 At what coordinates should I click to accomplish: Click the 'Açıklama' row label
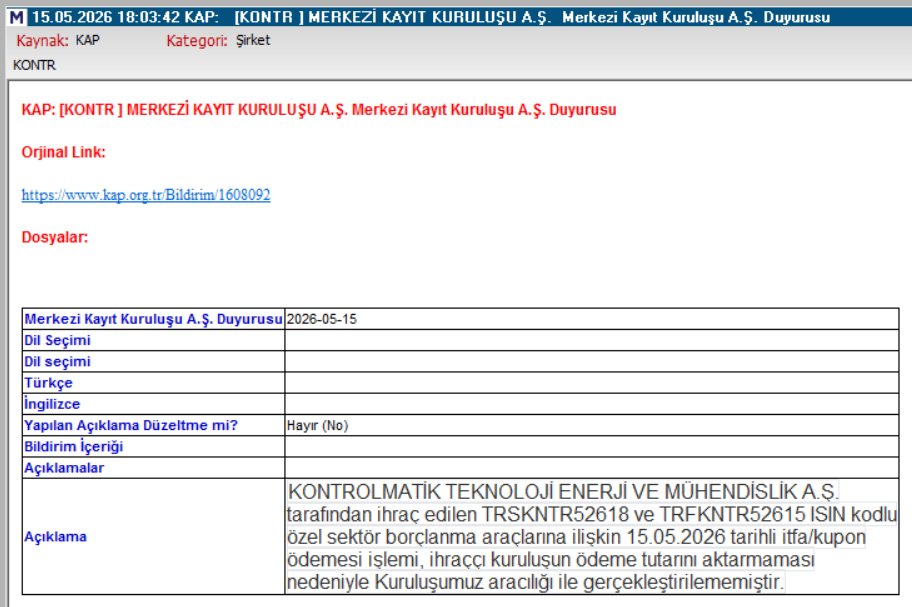click(55, 537)
